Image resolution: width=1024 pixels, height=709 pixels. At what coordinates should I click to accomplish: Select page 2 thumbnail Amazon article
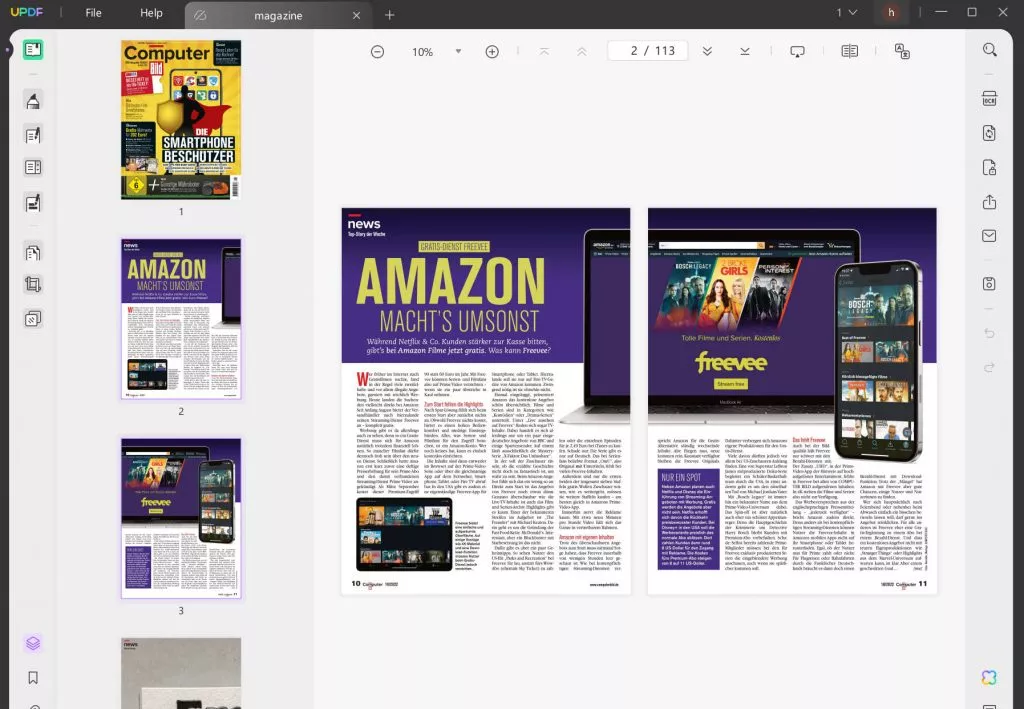click(x=181, y=319)
